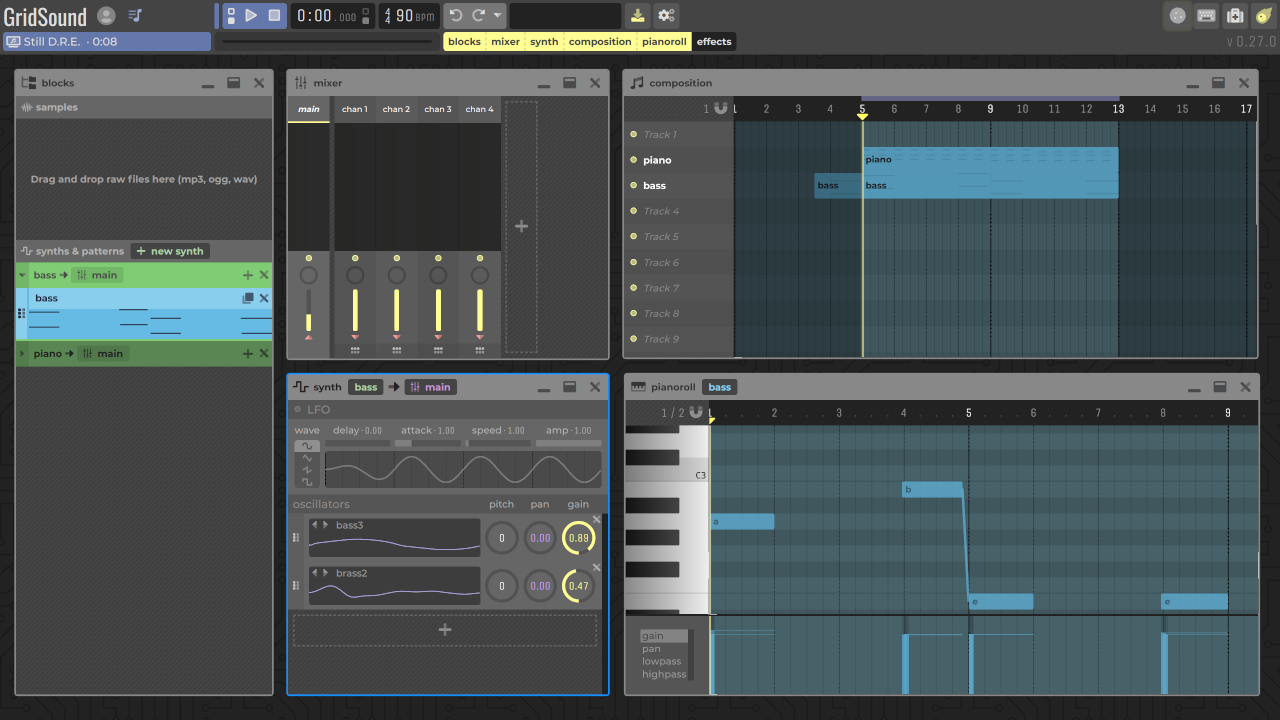This screenshot has width=1280, height=720.
Task: Toggle composition magnet snap icon
Action: coord(721,108)
